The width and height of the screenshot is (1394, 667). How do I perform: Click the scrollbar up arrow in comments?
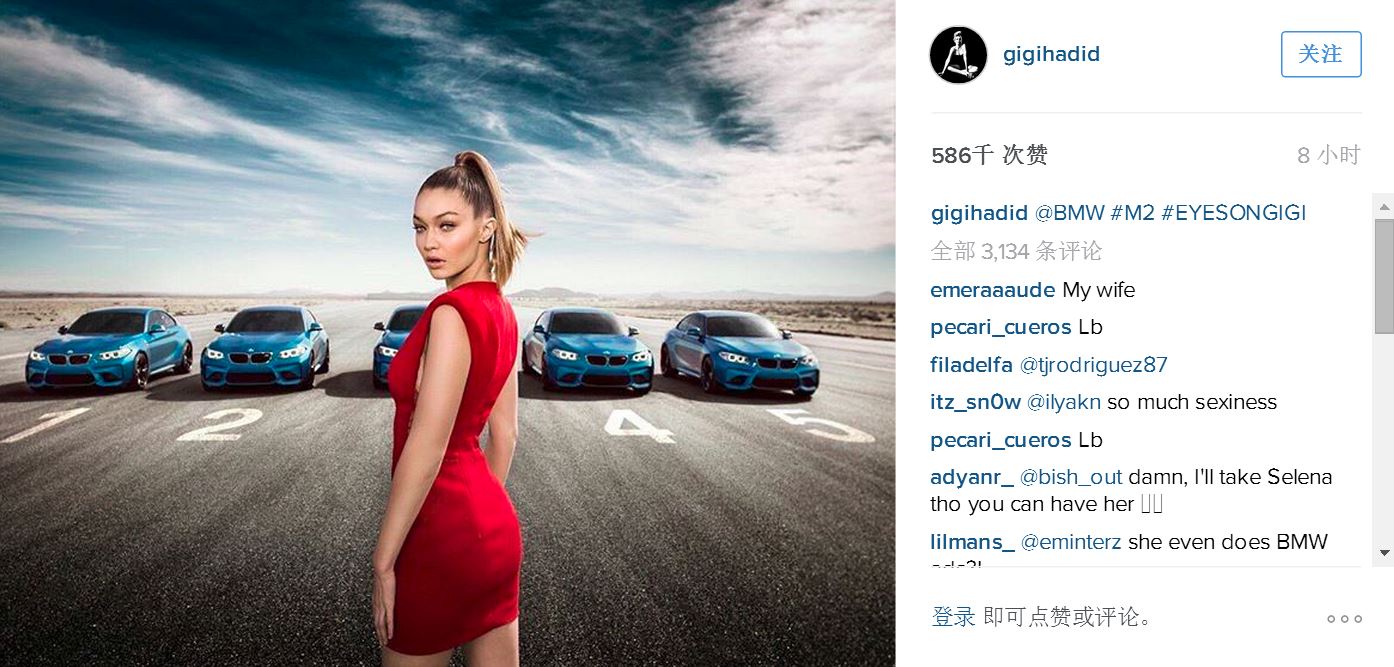[x=1384, y=206]
